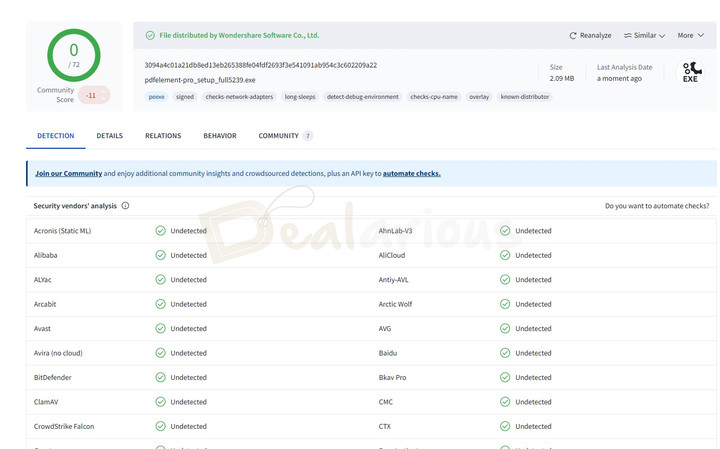
Task: Click the peexe tag
Action: (x=157, y=97)
